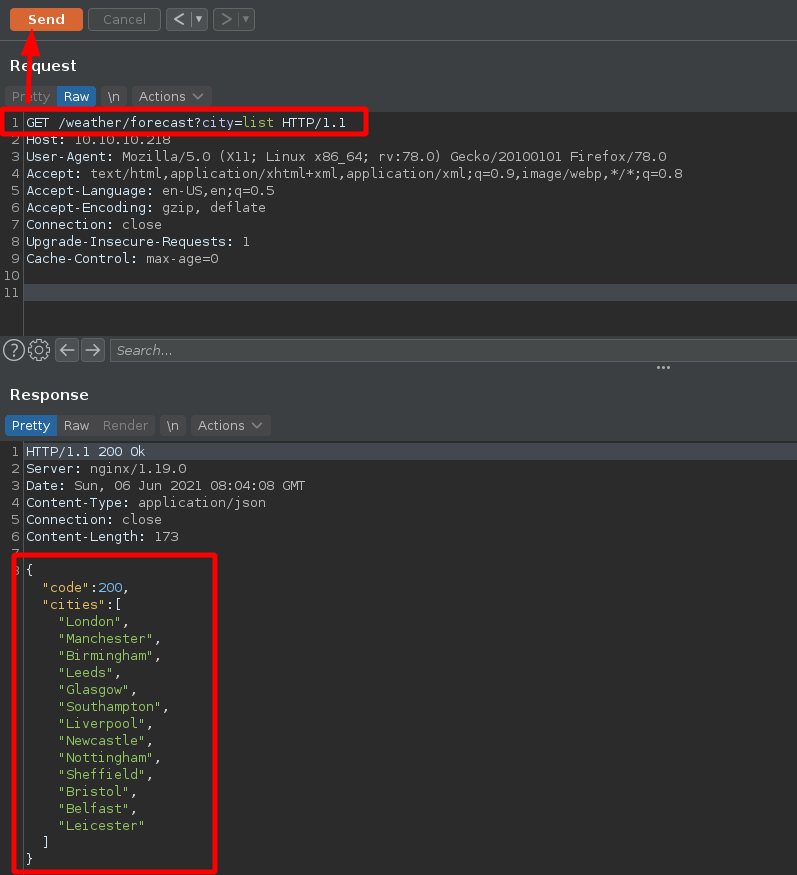Open the search help icon
The image size is (797, 875).
[x=14, y=350]
